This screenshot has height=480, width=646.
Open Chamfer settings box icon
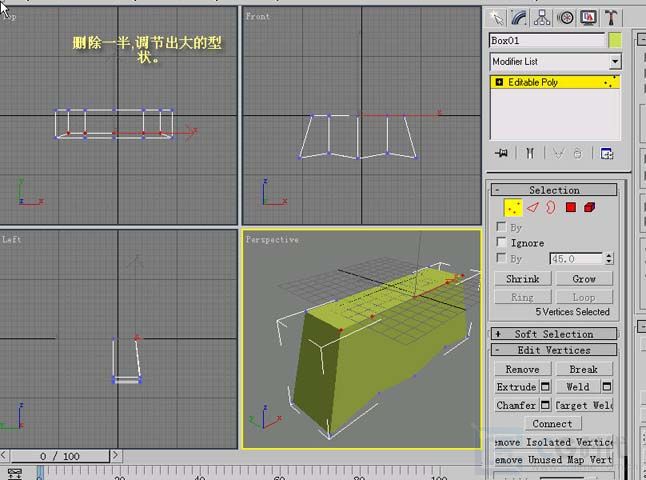tap(545, 405)
